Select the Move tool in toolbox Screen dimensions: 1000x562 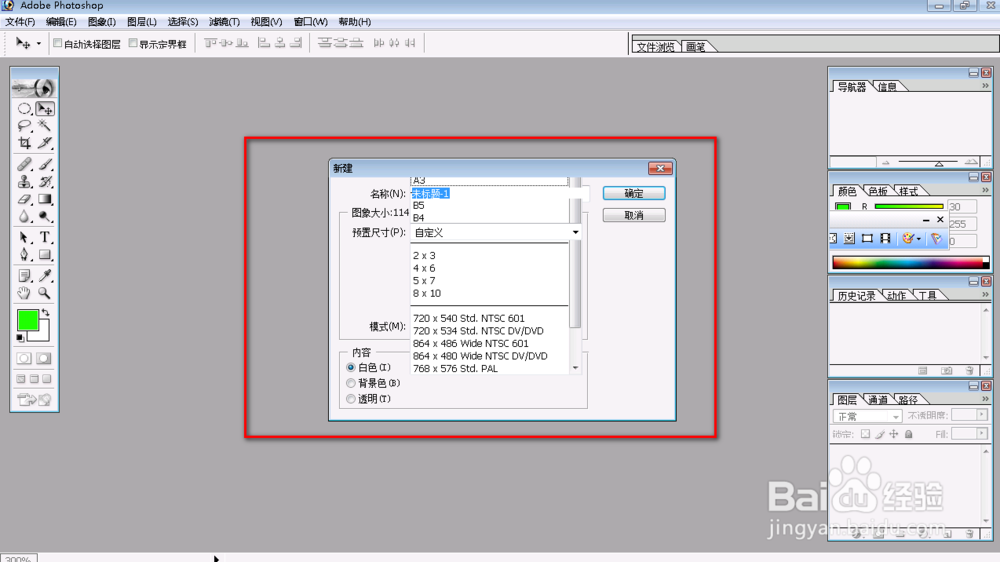[x=45, y=109]
